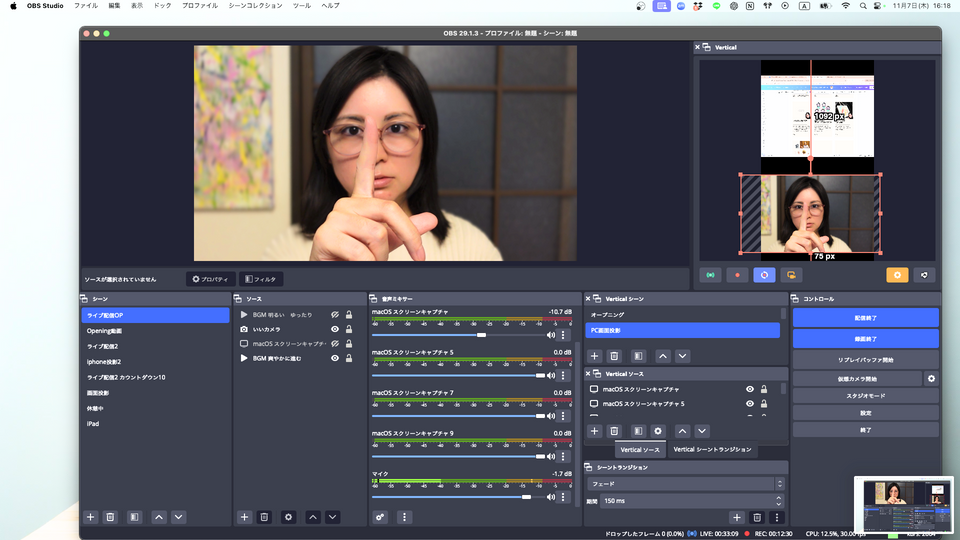960x540 pixels.
Task: Toggle lock on BGM 爽やかに進む source
Action: (x=349, y=358)
